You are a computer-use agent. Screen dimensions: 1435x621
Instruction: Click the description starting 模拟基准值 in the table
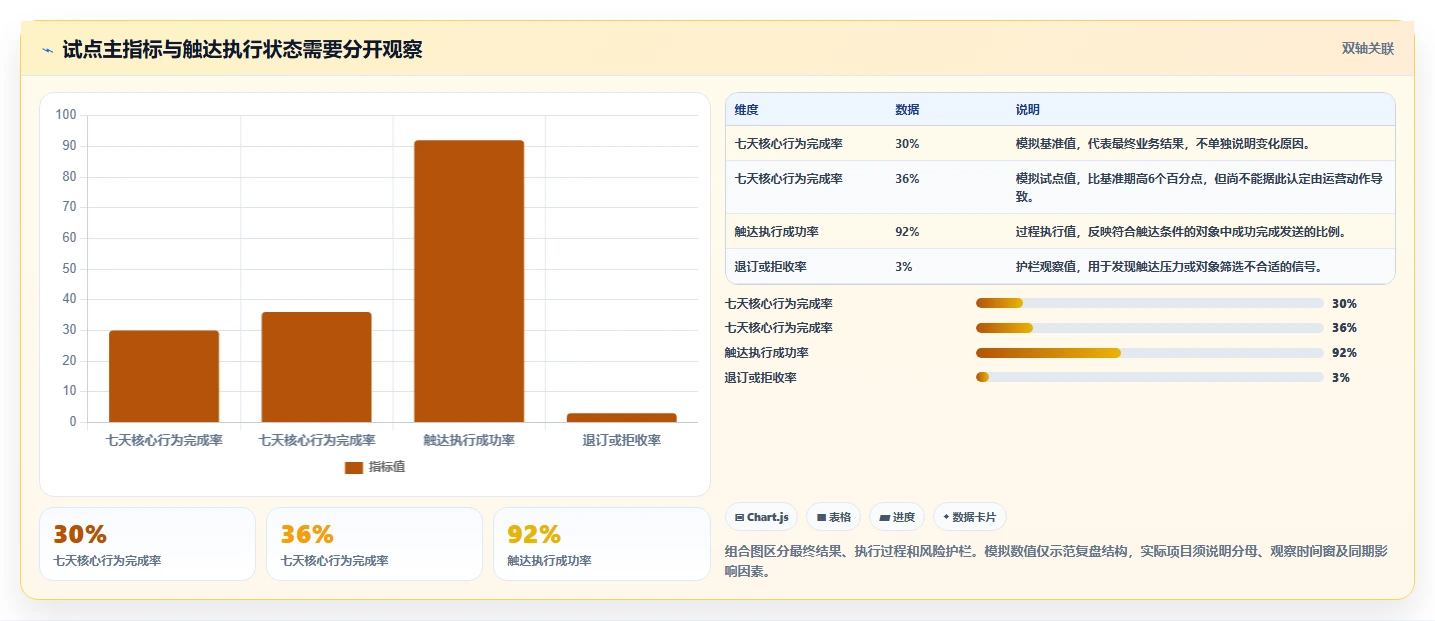(x=1163, y=144)
